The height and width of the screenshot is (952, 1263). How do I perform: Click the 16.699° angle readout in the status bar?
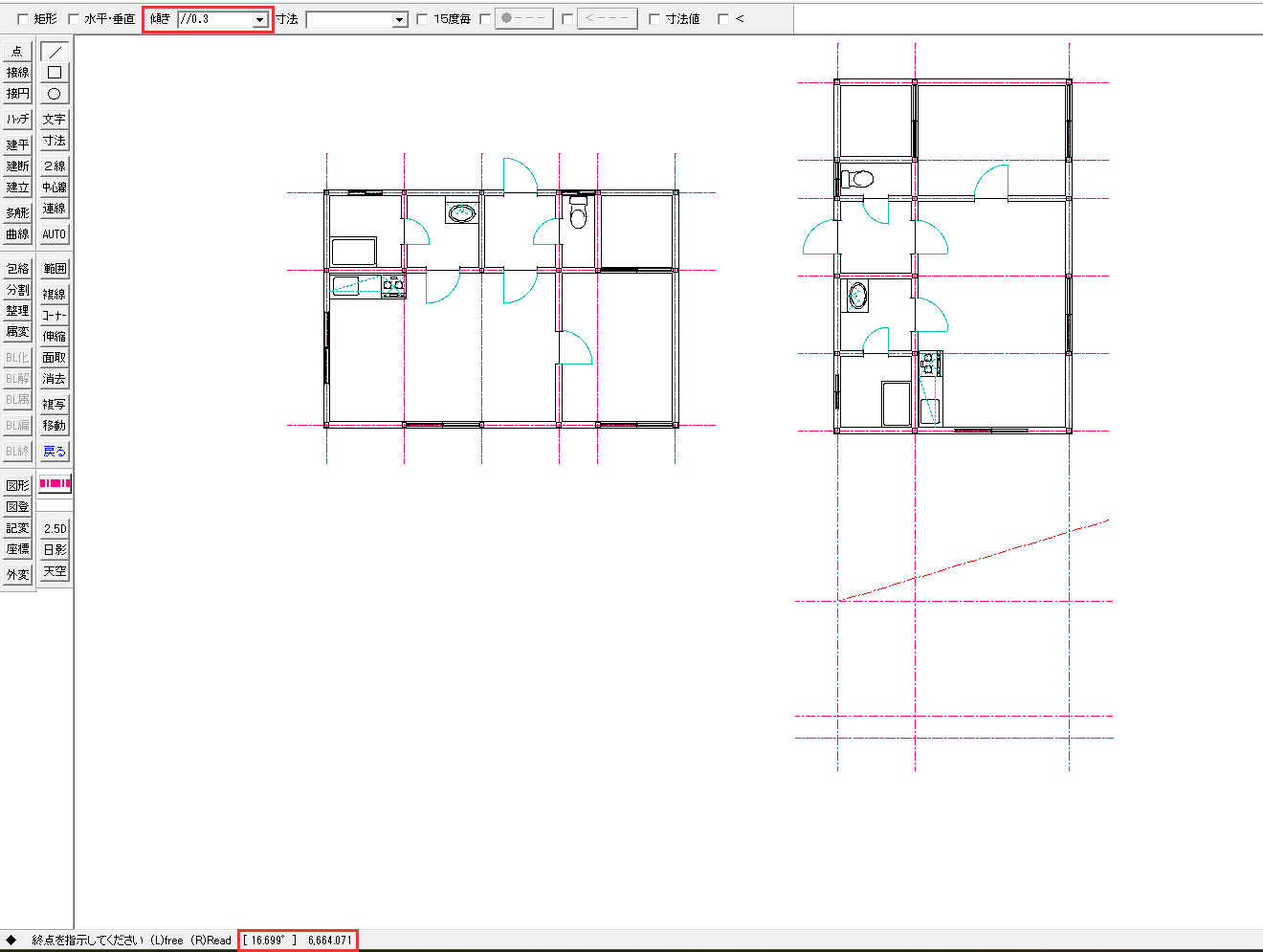(x=268, y=941)
